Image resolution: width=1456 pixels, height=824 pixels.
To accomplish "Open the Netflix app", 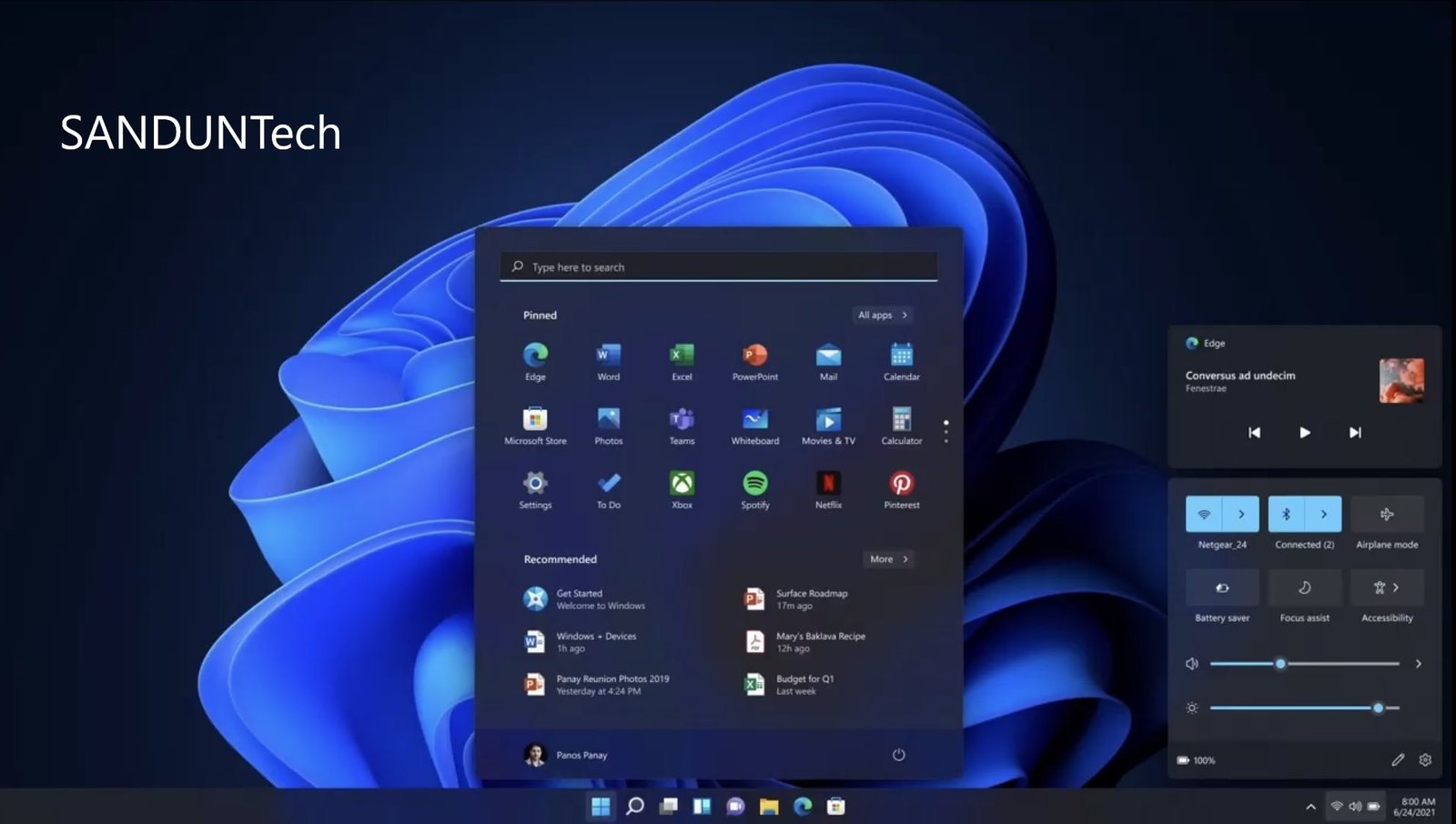I will tap(828, 490).
